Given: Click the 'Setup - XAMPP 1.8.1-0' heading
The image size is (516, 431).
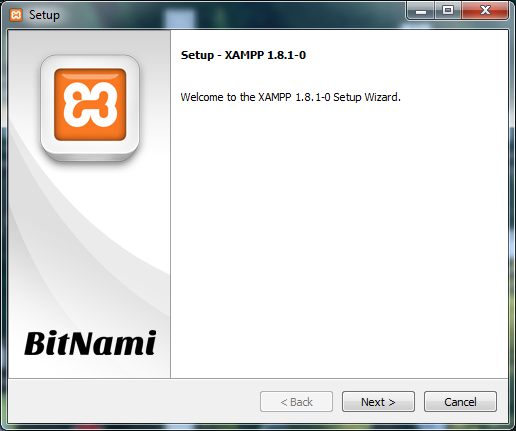Looking at the screenshot, I should coord(243,55).
